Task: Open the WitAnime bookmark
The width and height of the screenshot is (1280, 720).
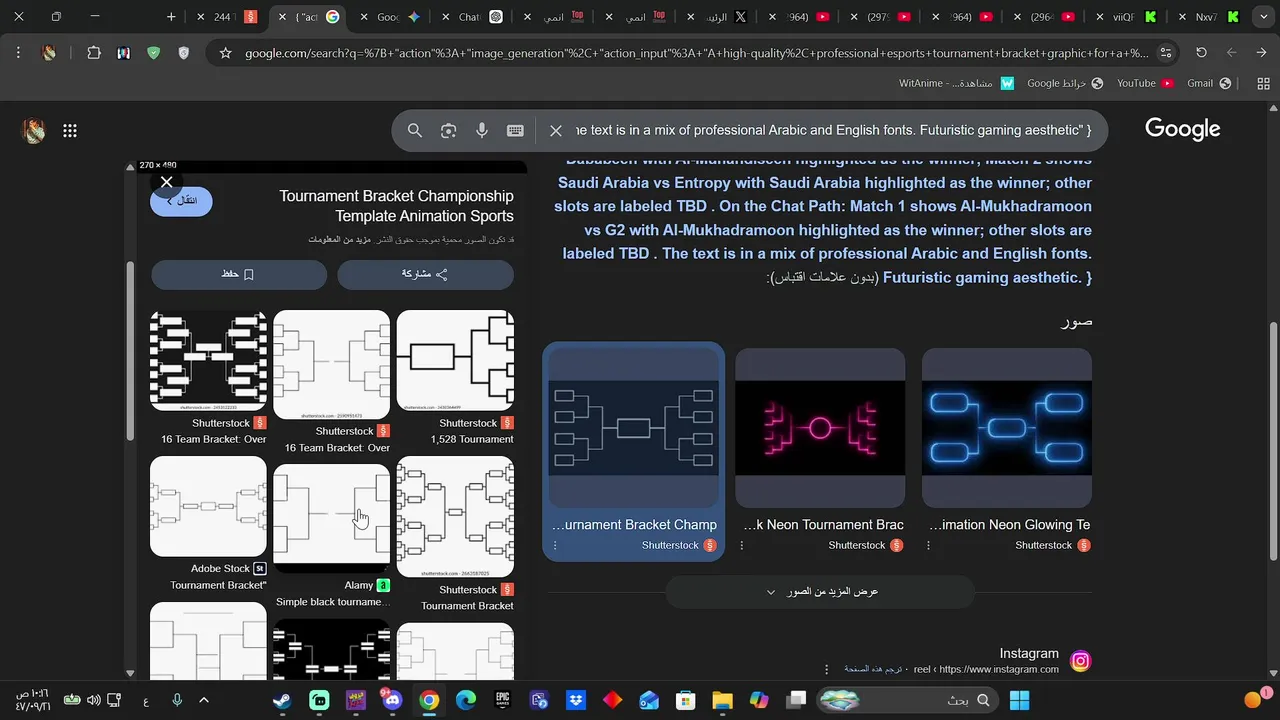Action: pyautogui.click(x=957, y=83)
